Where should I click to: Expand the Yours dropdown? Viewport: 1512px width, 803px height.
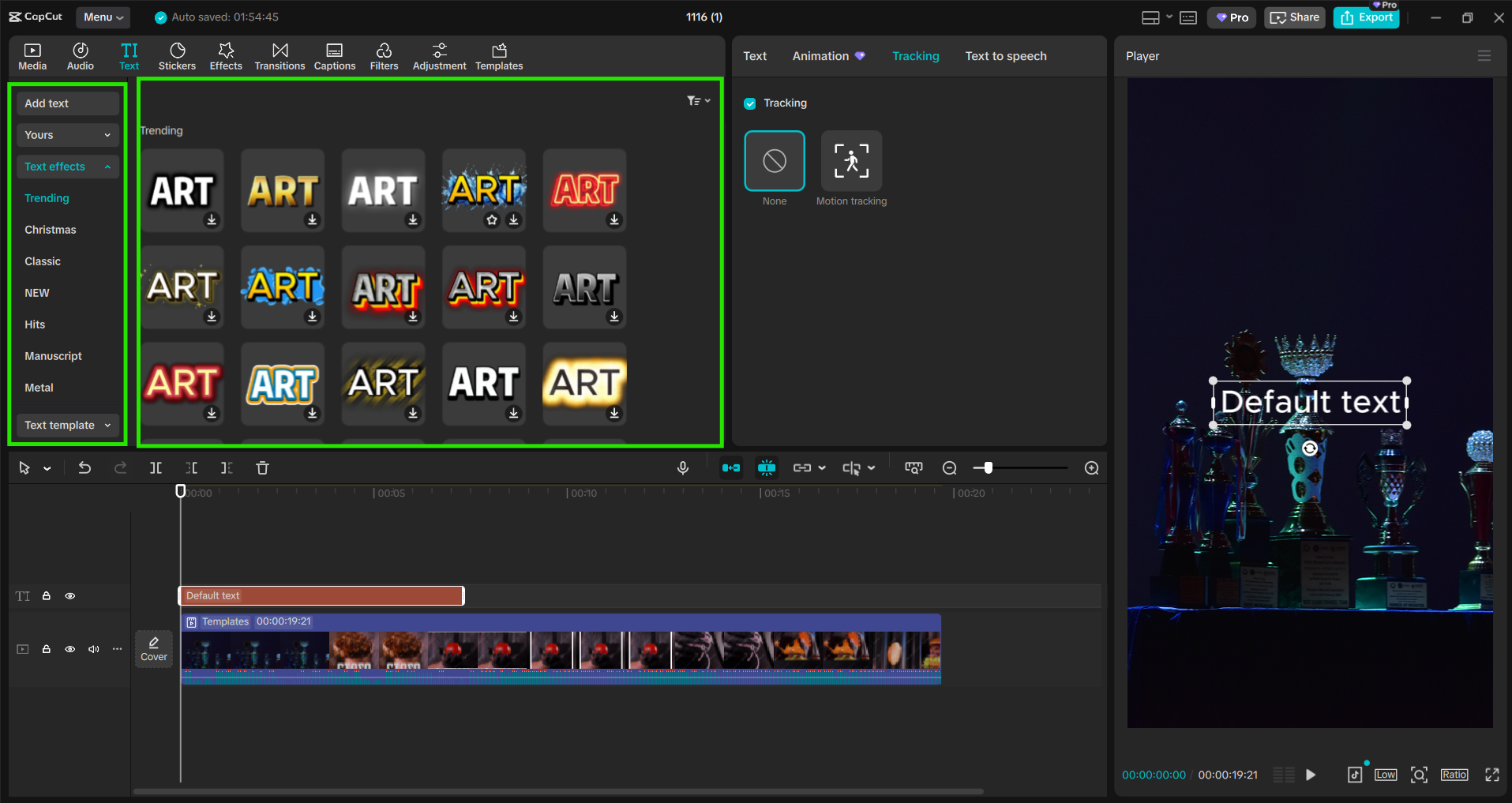tap(68, 135)
